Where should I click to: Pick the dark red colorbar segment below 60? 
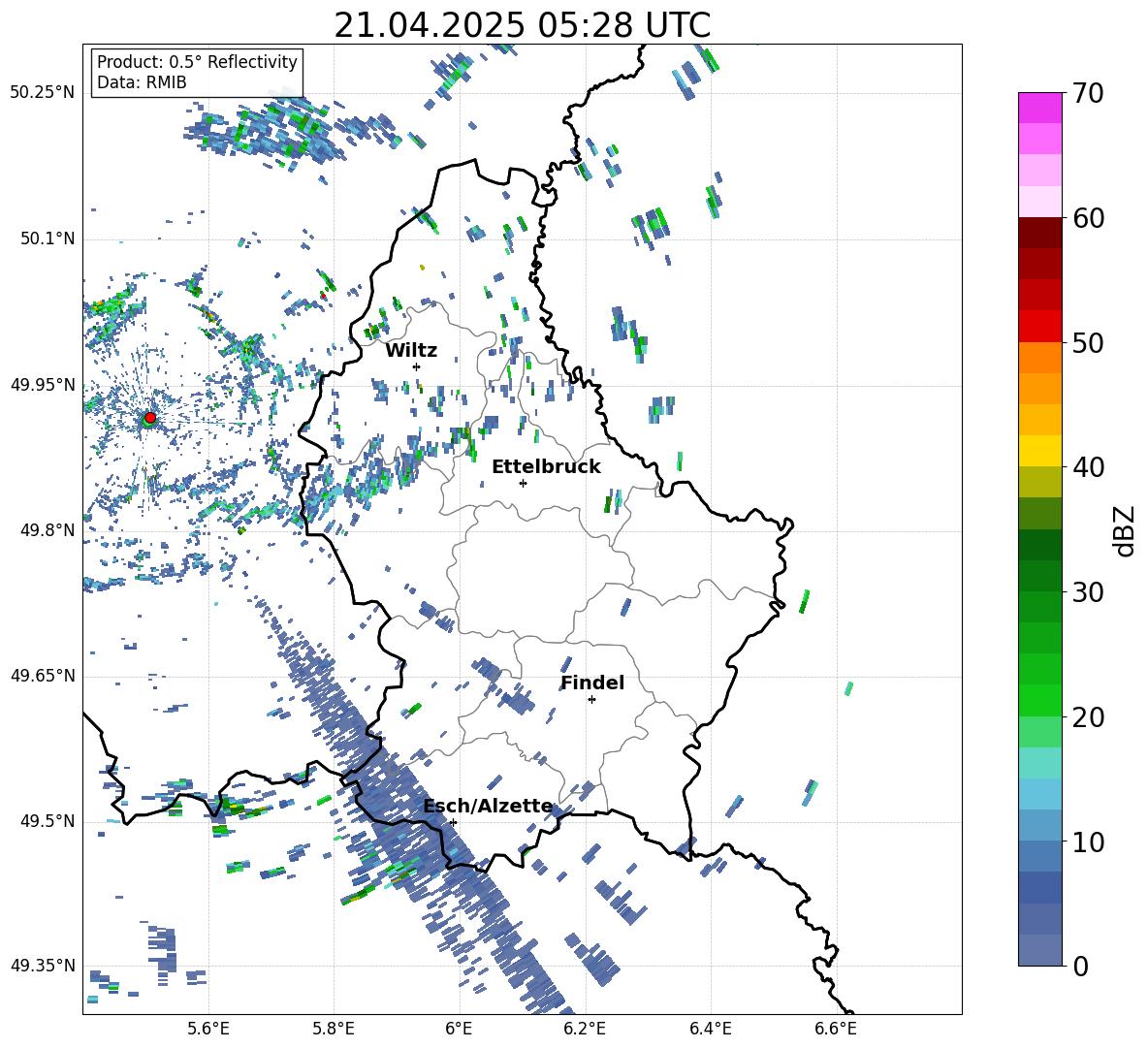(1039, 233)
